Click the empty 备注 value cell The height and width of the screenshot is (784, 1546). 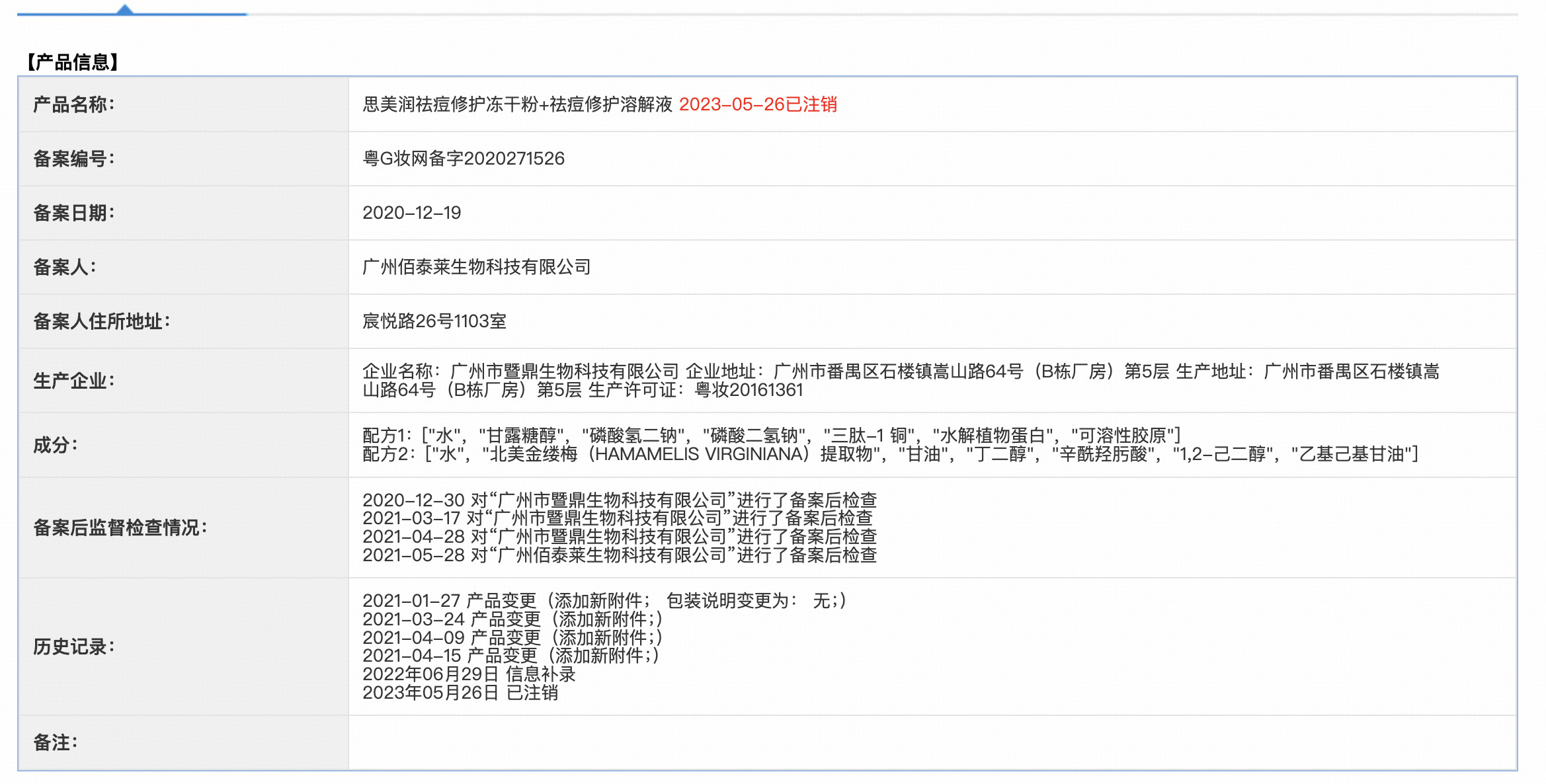(931, 742)
